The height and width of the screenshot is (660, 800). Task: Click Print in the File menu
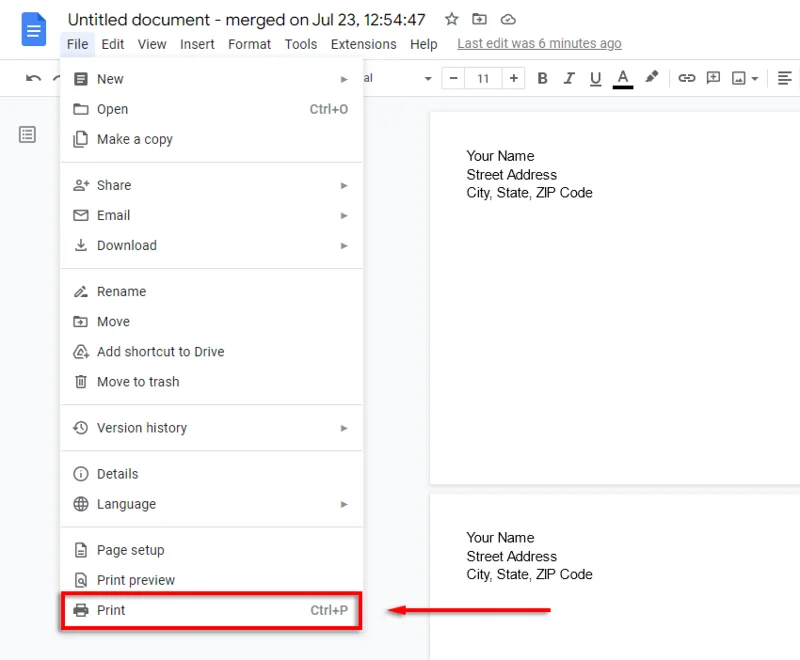[211, 610]
